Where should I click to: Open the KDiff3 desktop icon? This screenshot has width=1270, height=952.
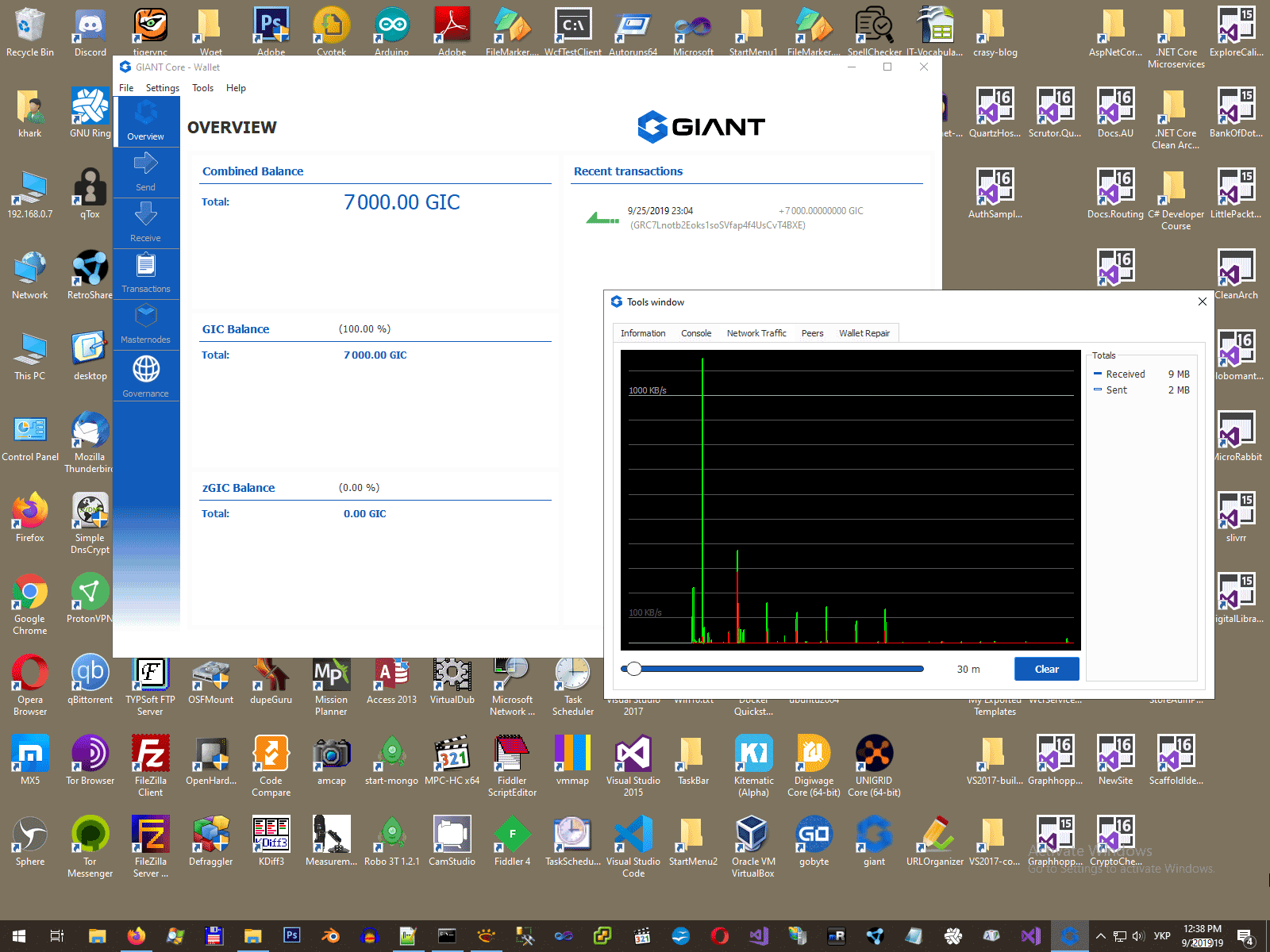[x=271, y=841]
